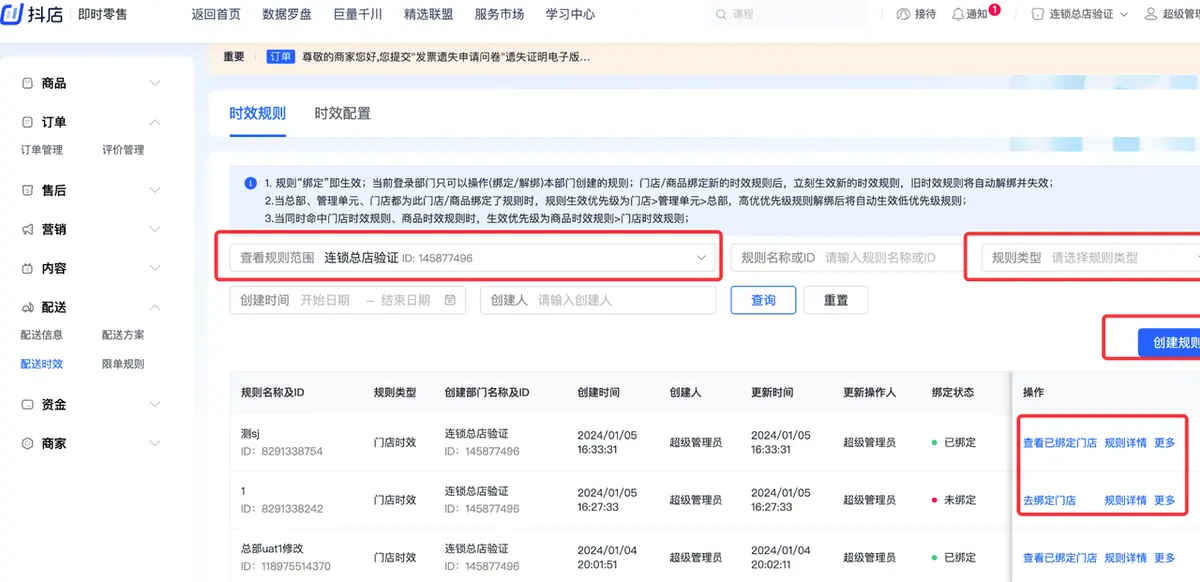Click the 创建人 input field
The height and width of the screenshot is (582, 1200).
(598, 300)
